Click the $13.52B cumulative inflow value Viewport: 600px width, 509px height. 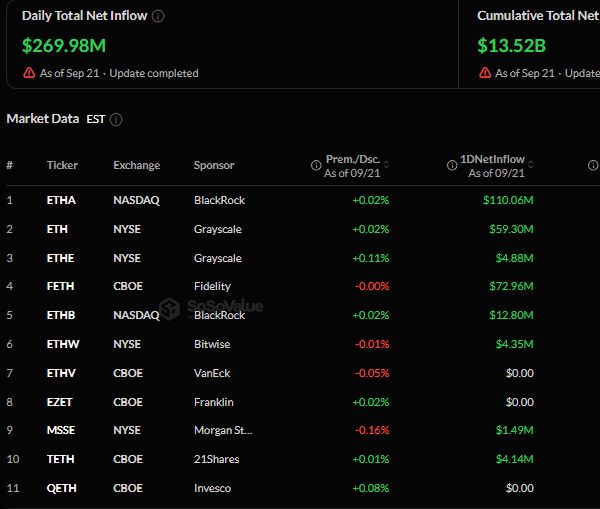coord(511,46)
